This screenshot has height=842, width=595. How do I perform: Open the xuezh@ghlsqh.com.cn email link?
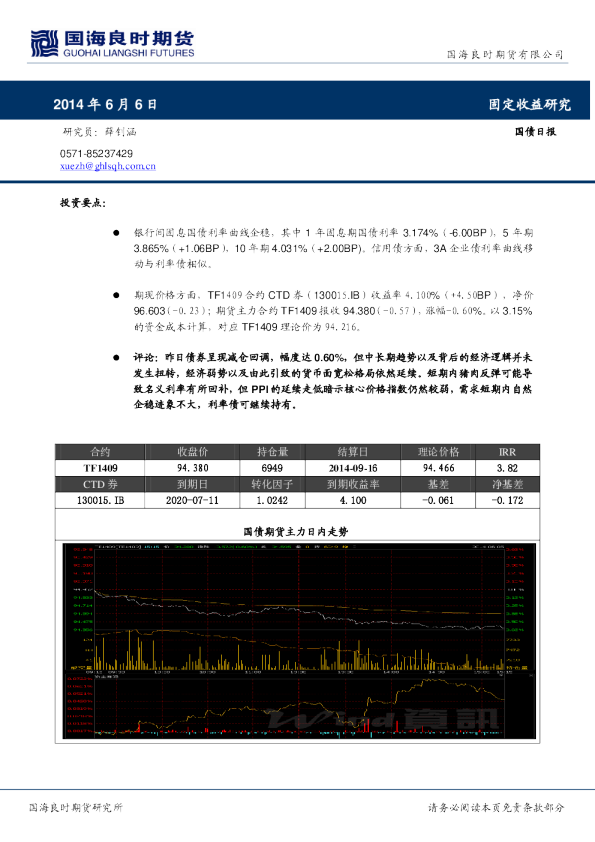[108, 166]
